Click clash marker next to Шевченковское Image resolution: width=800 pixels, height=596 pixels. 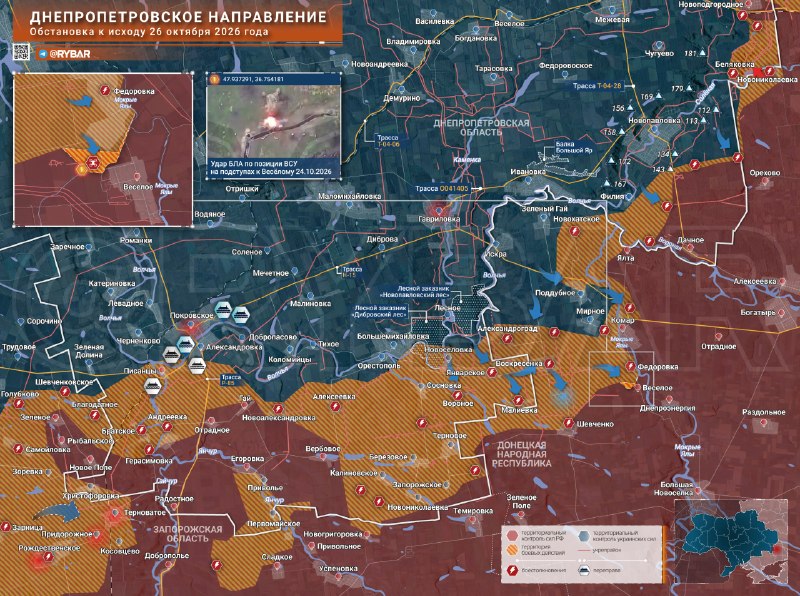(65, 392)
